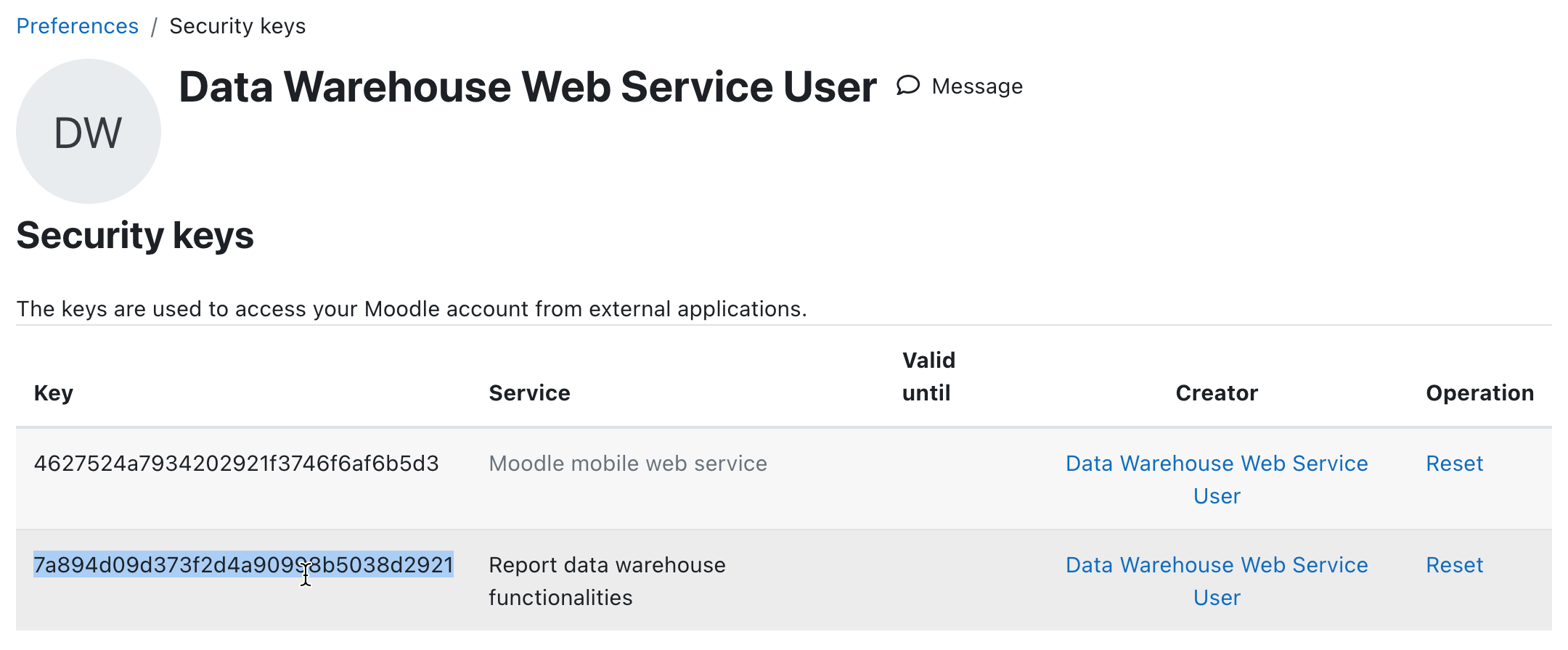
Task: Open creator link in Moodle mobile row
Action: tap(1217, 480)
